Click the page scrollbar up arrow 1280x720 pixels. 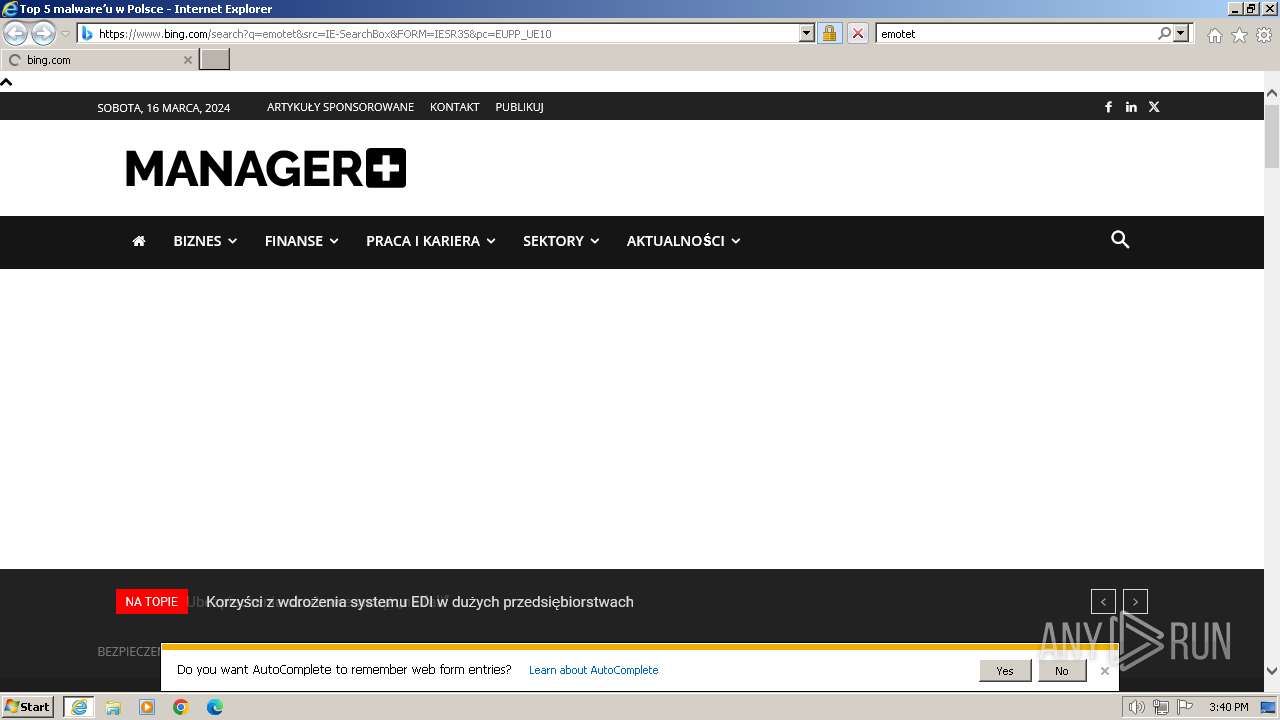(1272, 94)
